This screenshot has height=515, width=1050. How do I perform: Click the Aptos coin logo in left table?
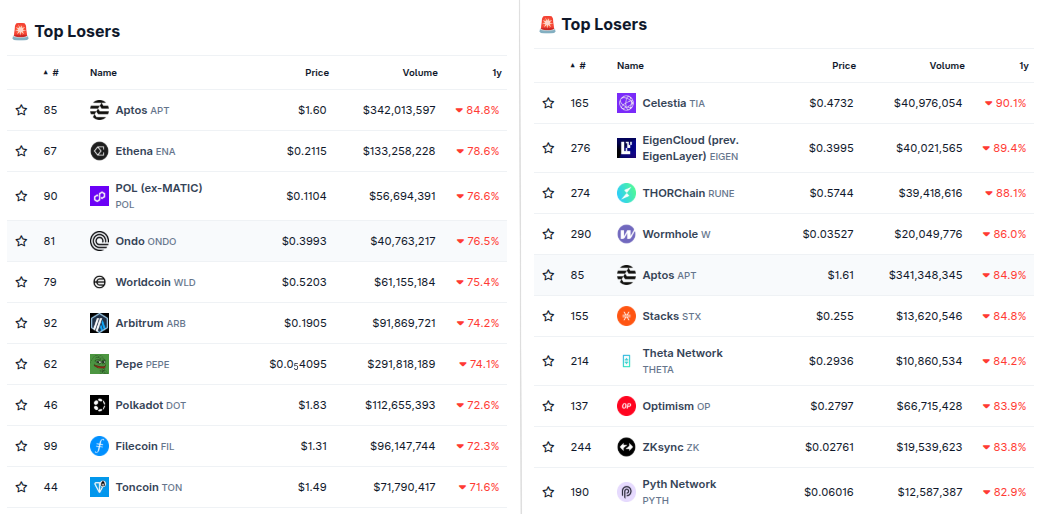(x=99, y=110)
